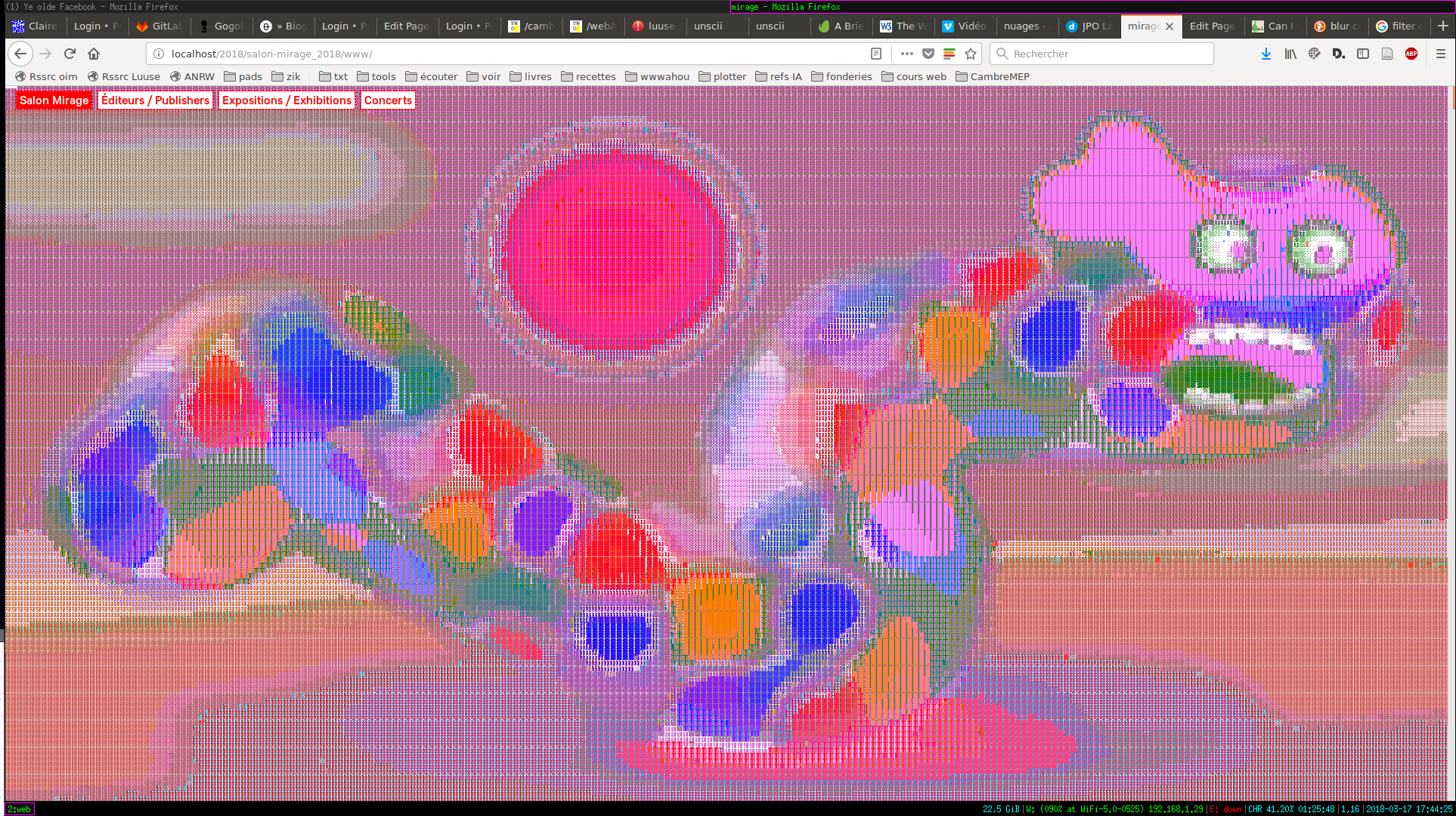Open the Firefox hamburger menu
This screenshot has width=1456, height=816.
[1440, 54]
